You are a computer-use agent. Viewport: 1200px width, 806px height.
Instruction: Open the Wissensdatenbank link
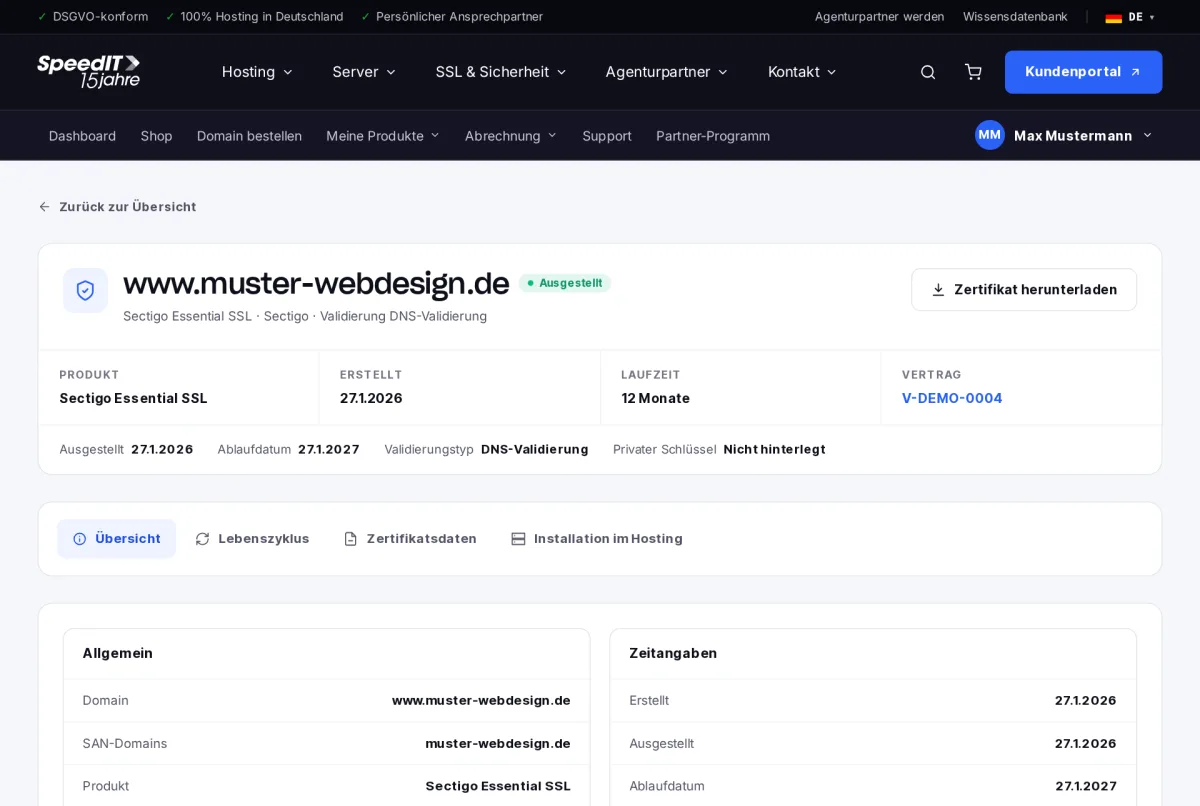click(x=1015, y=17)
